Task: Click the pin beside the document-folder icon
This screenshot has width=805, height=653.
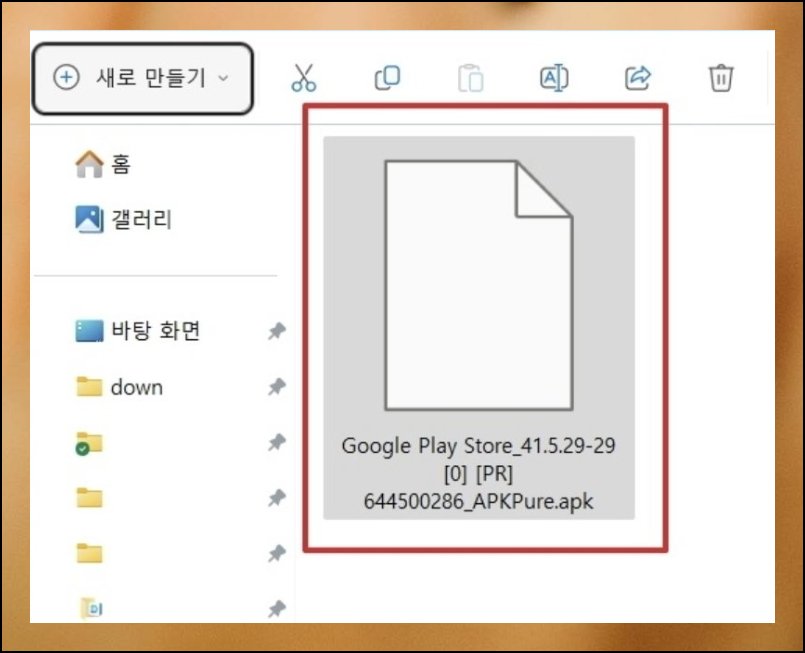Action: pyautogui.click(x=277, y=609)
